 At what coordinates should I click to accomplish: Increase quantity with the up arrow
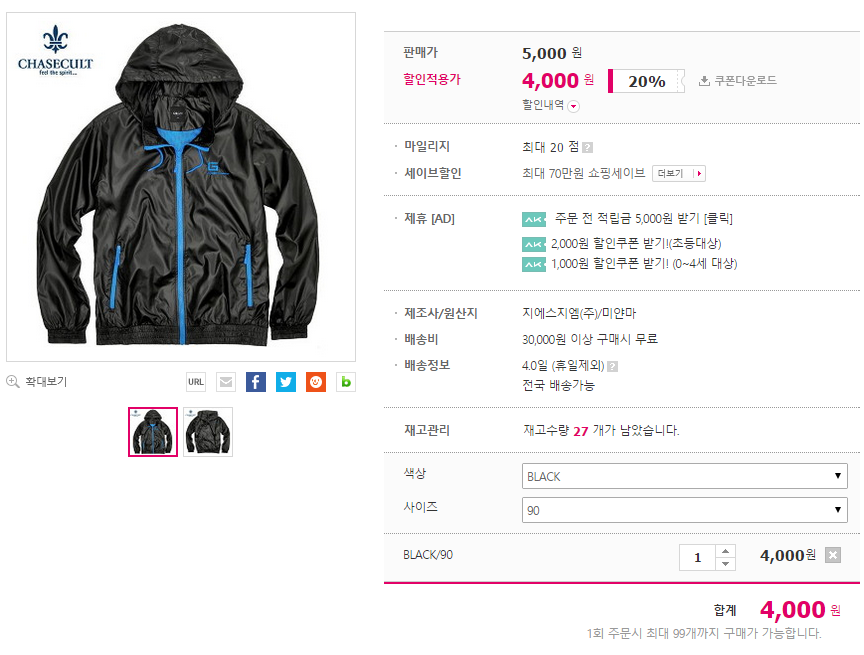coord(726,550)
